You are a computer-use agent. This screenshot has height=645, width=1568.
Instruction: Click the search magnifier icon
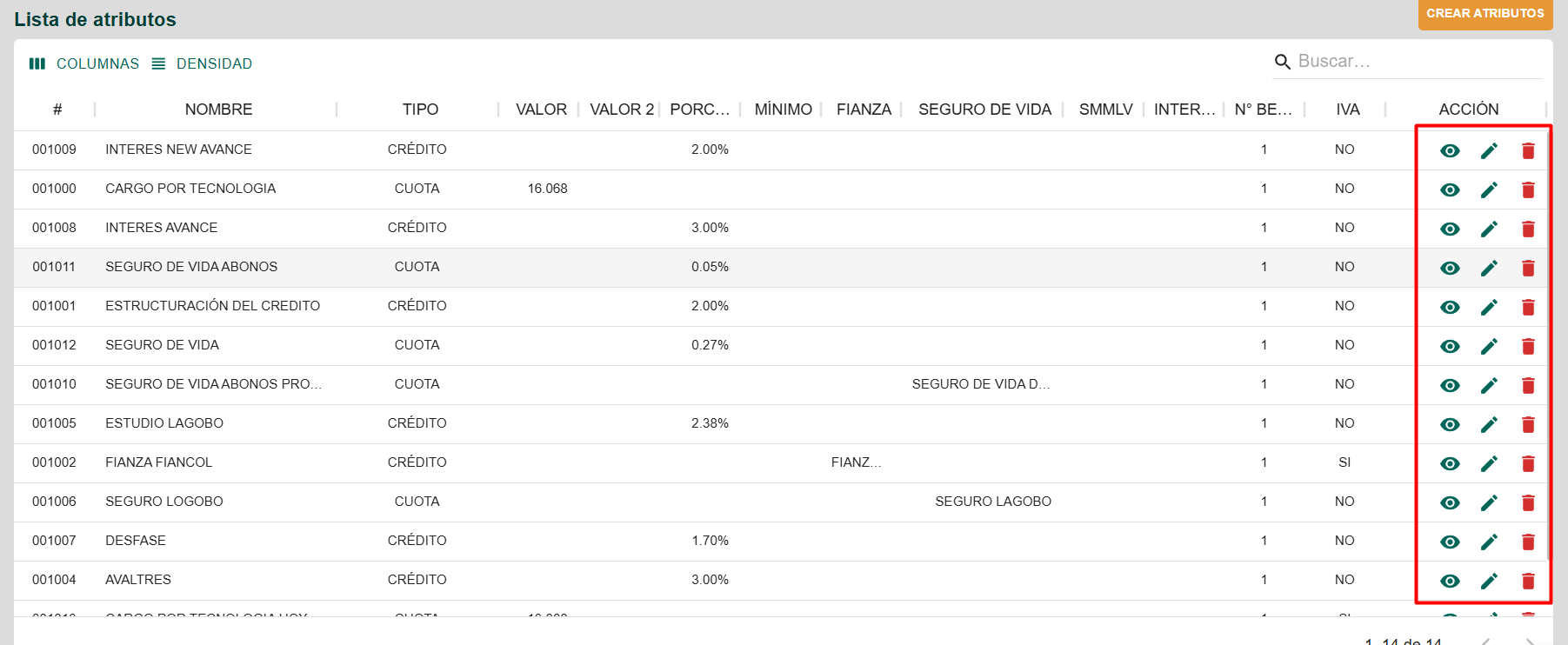(1282, 62)
